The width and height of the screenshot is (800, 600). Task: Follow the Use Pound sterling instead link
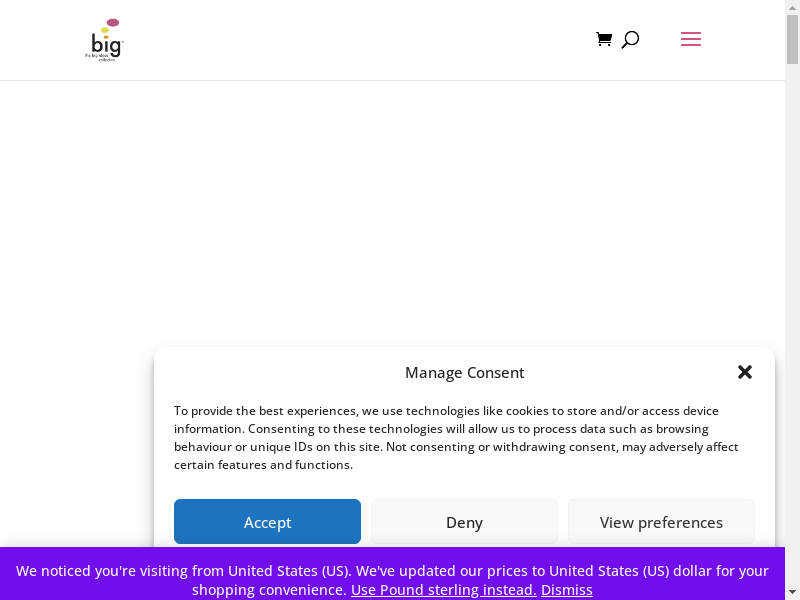pos(443,590)
